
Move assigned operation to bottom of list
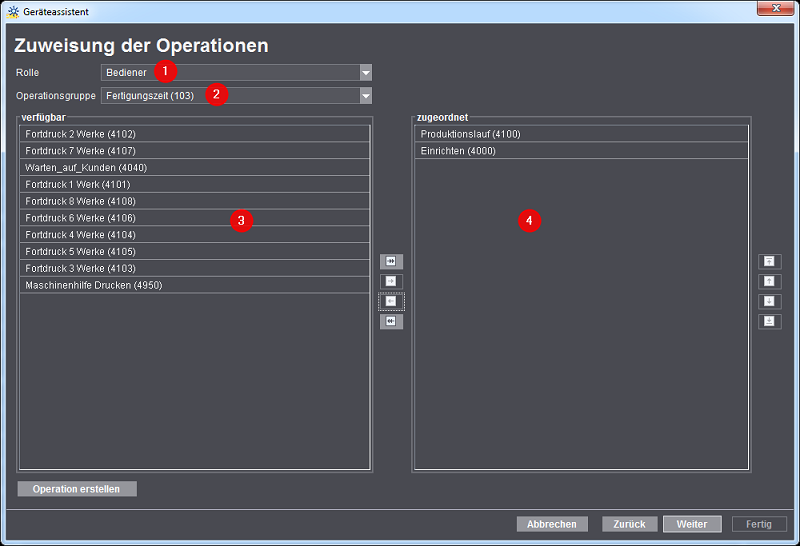pos(769,321)
